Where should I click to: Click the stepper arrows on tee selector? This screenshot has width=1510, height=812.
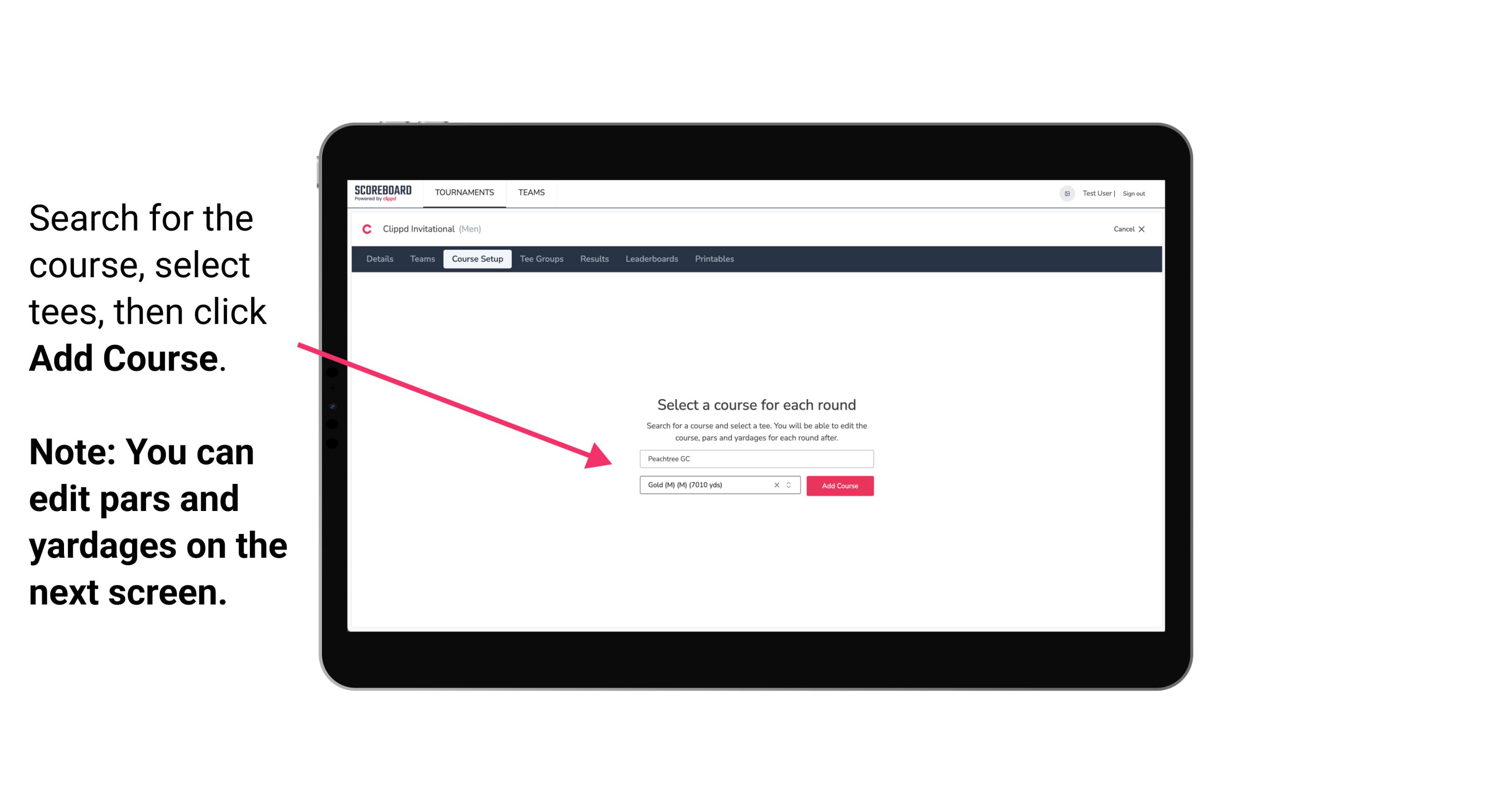click(791, 485)
